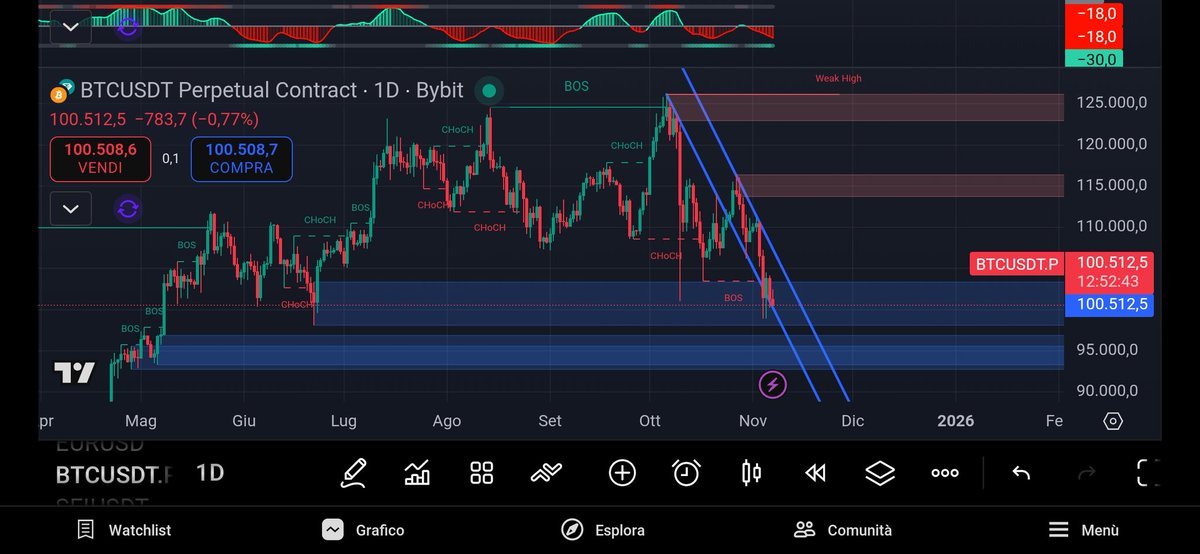Tap the 0,1 quantity value
Viewport: 1200px width, 554px height.
click(171, 159)
